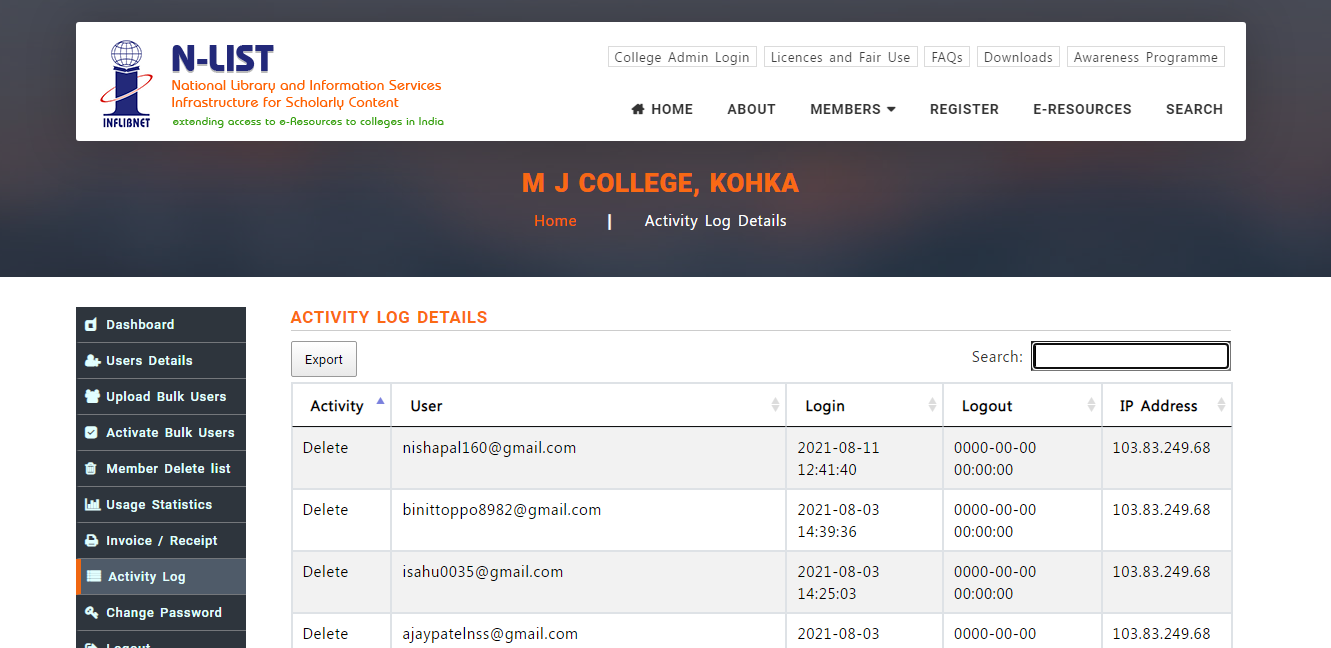
Task: Go to HOME in the navigation bar
Action: [662, 109]
